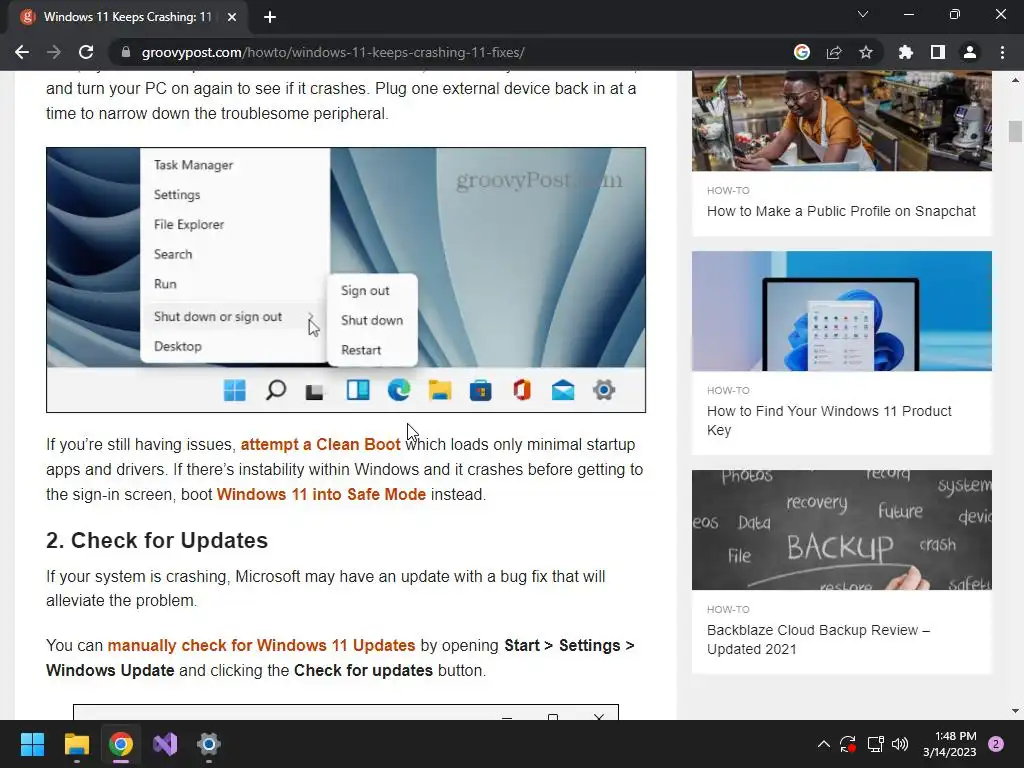1024x768 pixels.
Task: Click the page vertical scrollbar thumb
Action: (1015, 131)
